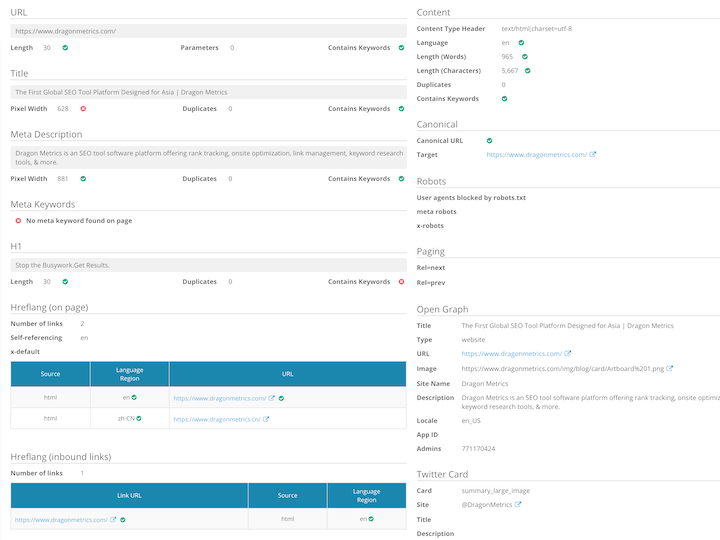Click the @DragonMetrics Twitter site link
This screenshot has height=540, width=720.
click(x=486, y=505)
